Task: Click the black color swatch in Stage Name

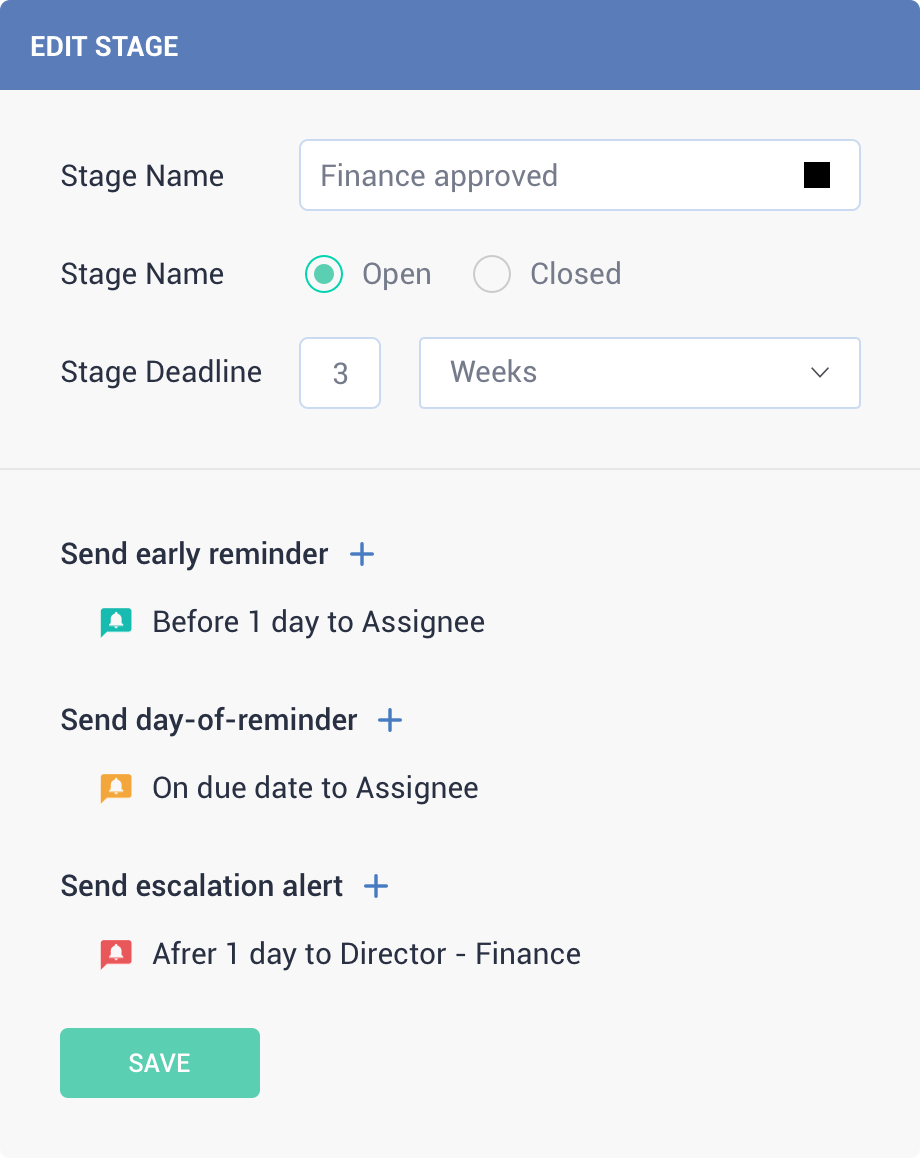Action: pos(817,175)
